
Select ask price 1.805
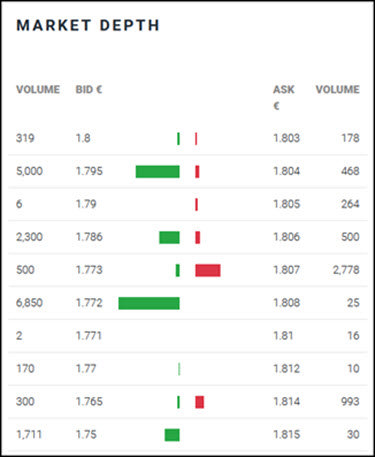click(287, 204)
